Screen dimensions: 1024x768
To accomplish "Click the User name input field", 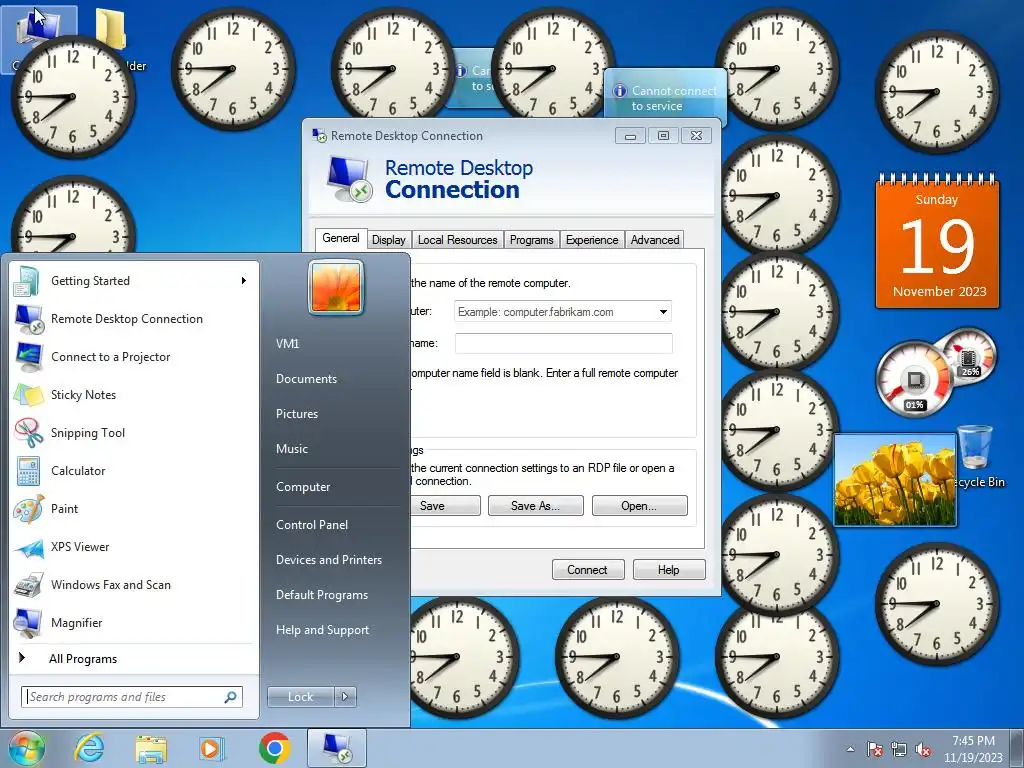I will [564, 344].
